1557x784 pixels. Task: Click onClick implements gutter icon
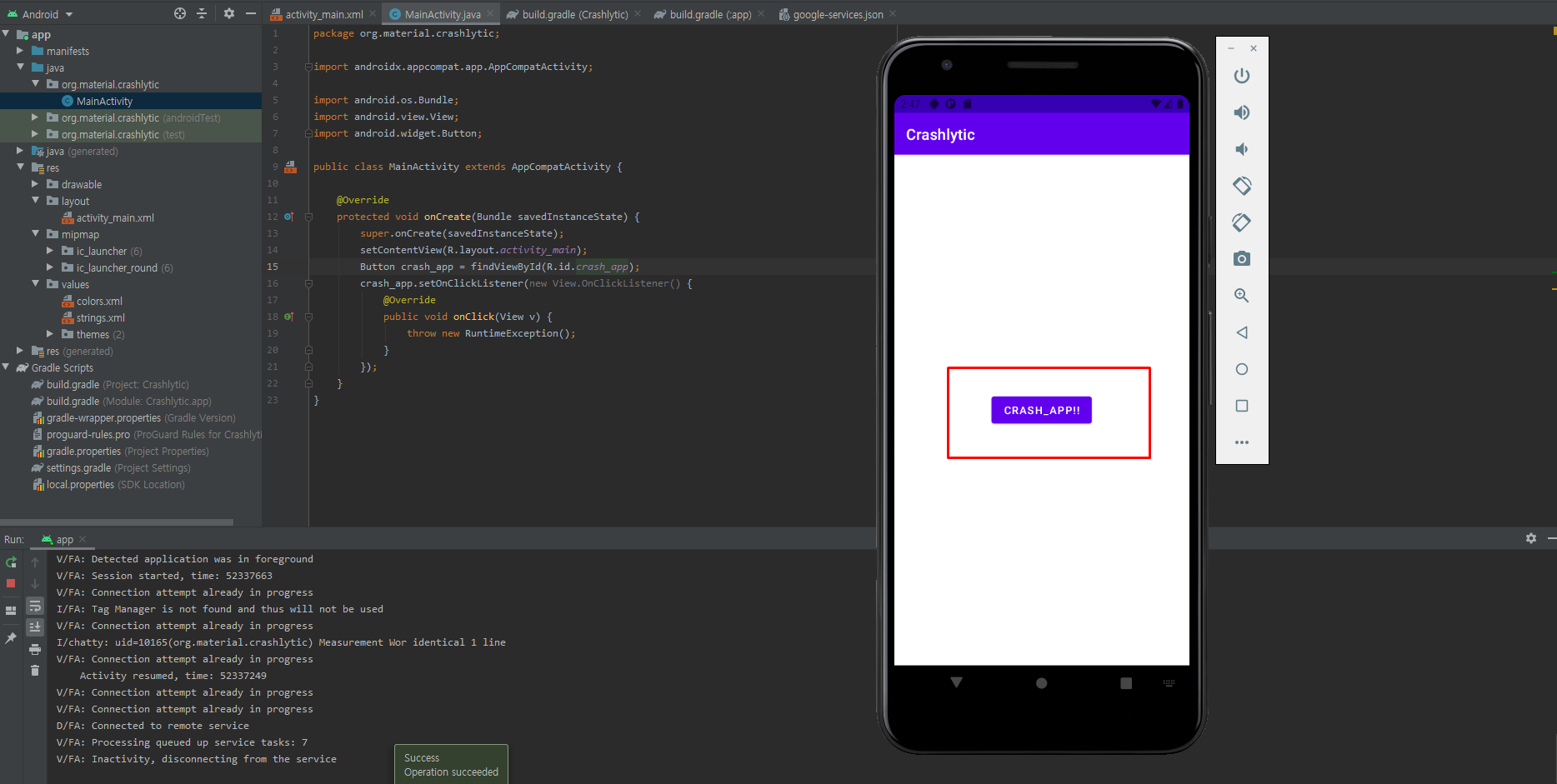pos(289,317)
